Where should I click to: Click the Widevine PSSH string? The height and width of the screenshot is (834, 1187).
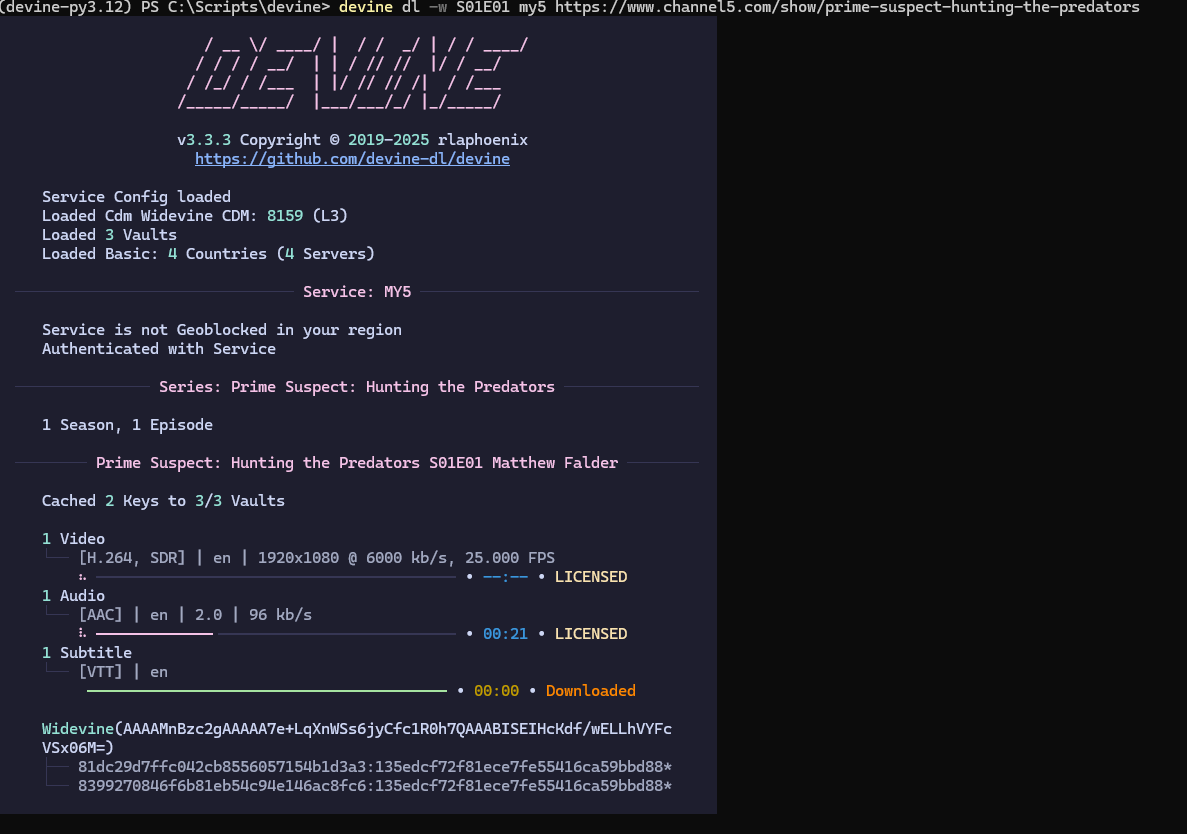tap(357, 738)
